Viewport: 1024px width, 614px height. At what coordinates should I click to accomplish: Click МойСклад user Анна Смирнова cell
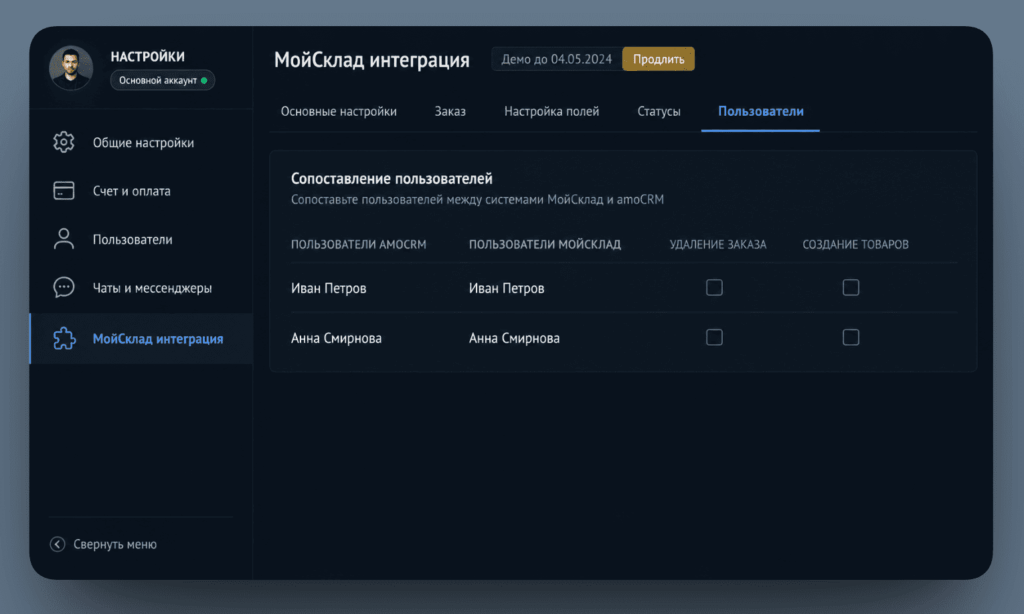514,338
